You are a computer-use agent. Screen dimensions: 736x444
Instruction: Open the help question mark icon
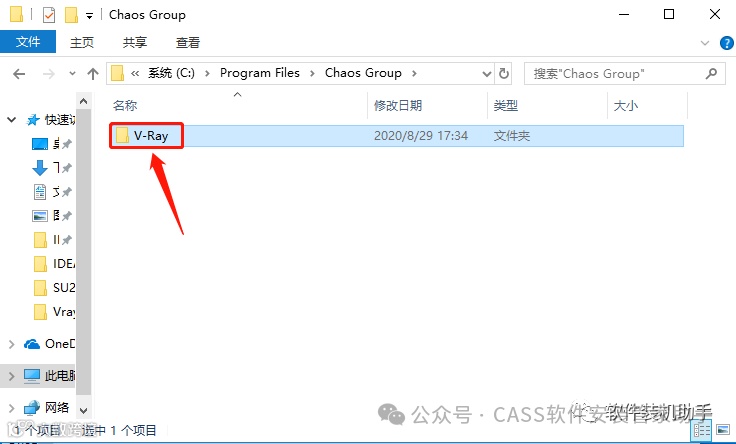tap(726, 43)
